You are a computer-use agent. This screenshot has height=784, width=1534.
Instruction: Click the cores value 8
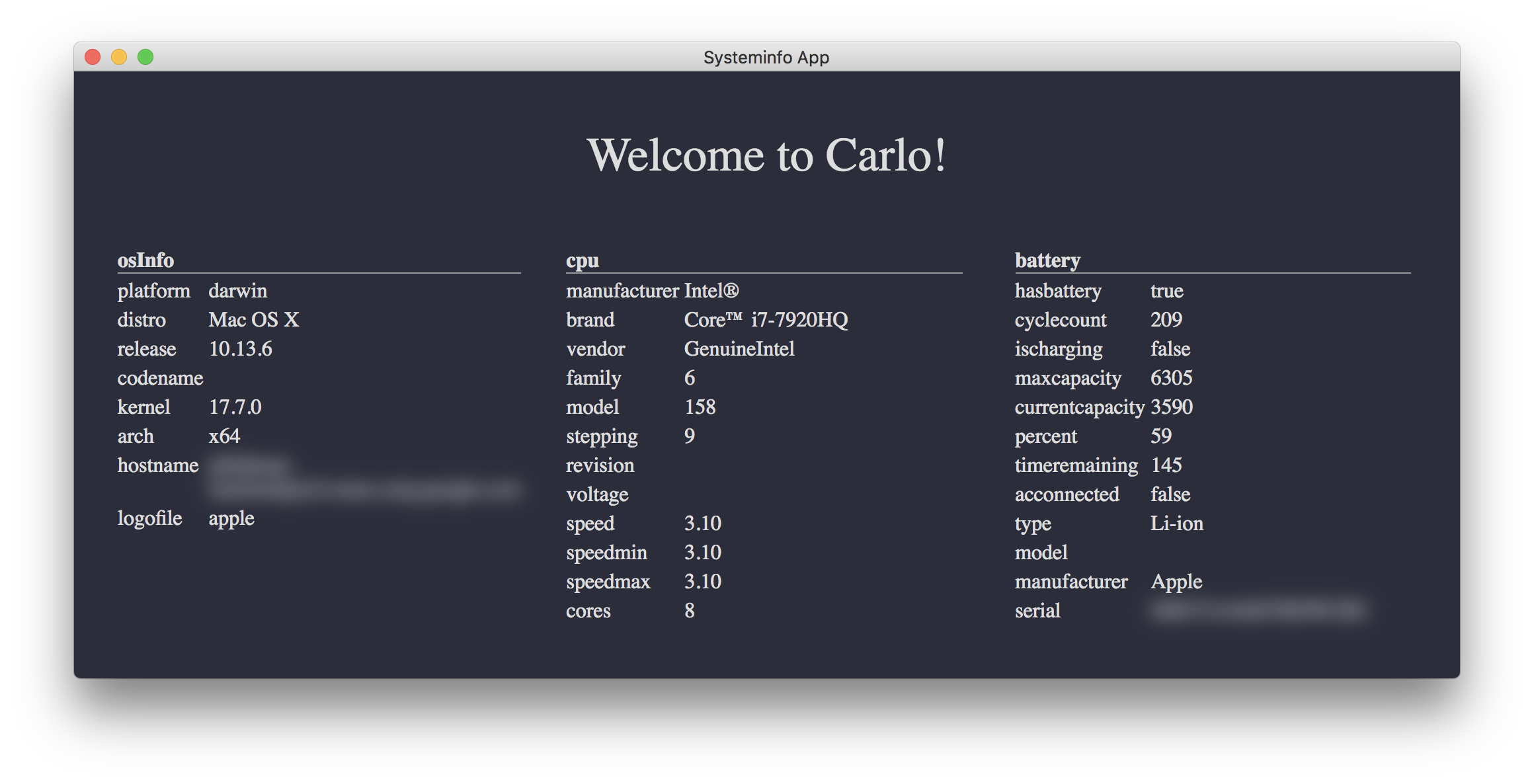click(690, 611)
